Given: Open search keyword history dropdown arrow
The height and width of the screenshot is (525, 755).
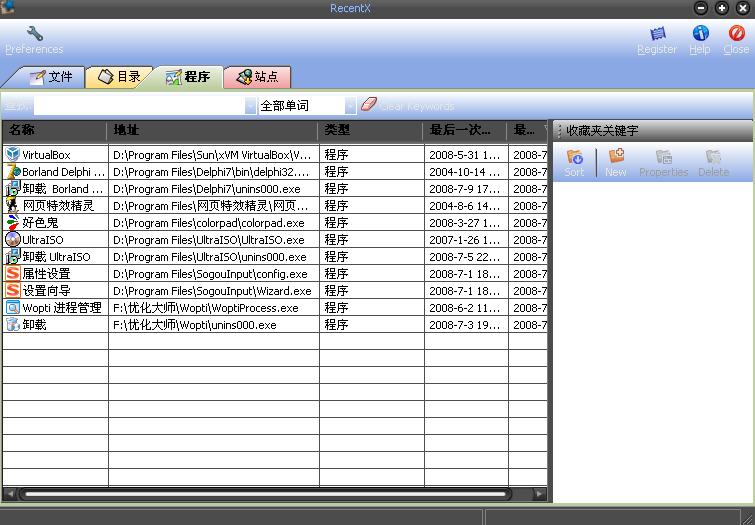Looking at the screenshot, I should 250,105.
